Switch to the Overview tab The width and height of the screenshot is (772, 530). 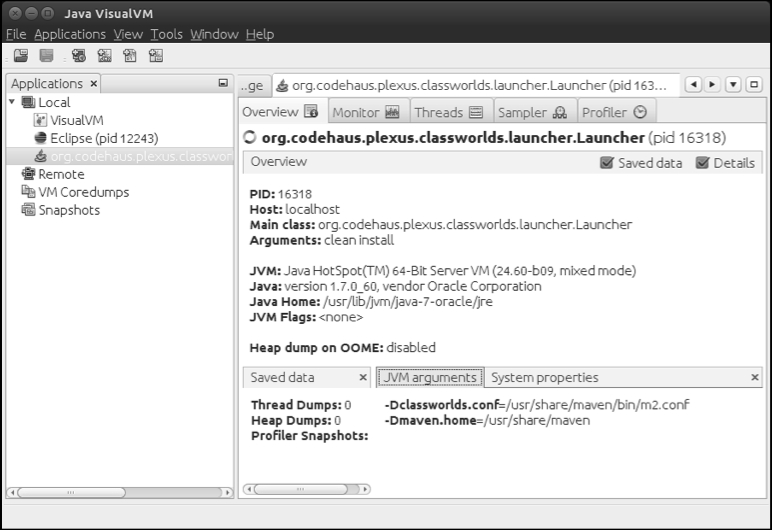click(x=281, y=112)
